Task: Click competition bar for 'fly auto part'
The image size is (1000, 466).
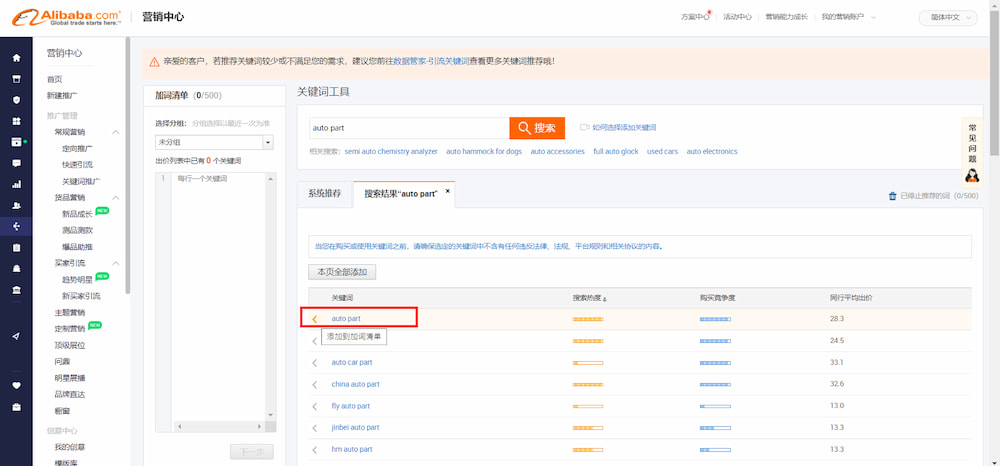Action: pyautogui.click(x=715, y=406)
